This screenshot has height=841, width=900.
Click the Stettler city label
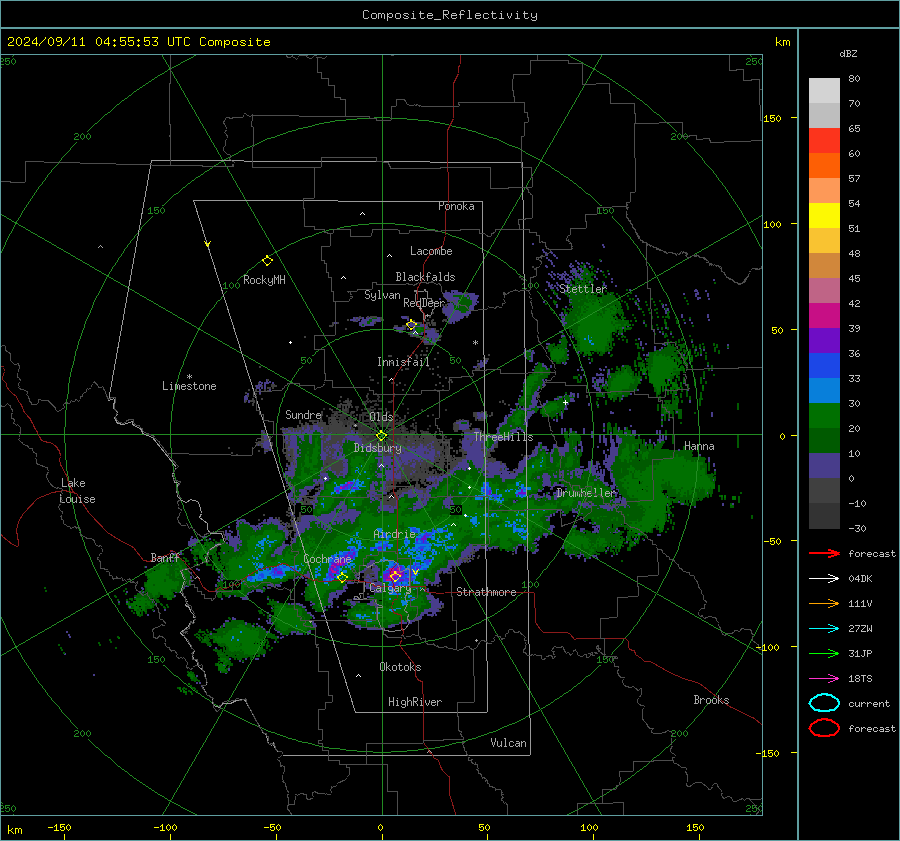tap(583, 289)
